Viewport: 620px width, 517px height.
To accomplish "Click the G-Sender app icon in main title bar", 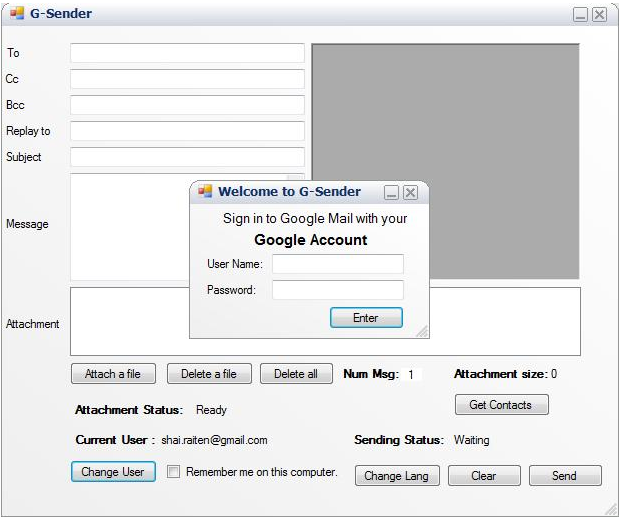I will pyautogui.click(x=17, y=13).
